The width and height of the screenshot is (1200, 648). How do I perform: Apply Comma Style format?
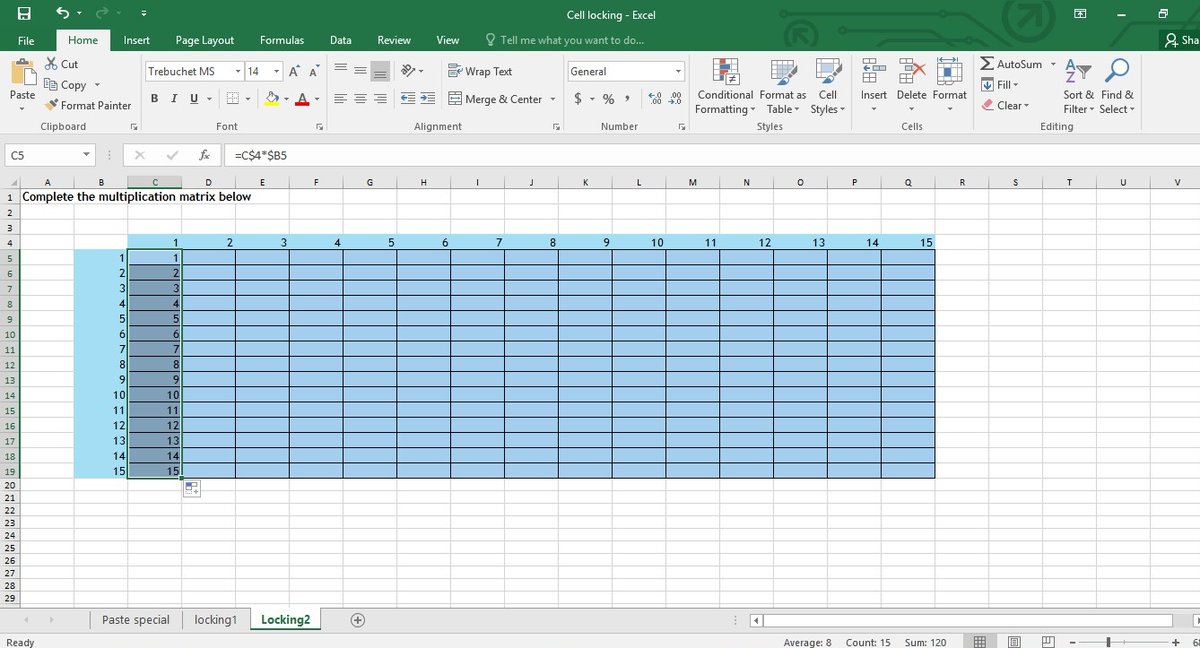point(627,98)
